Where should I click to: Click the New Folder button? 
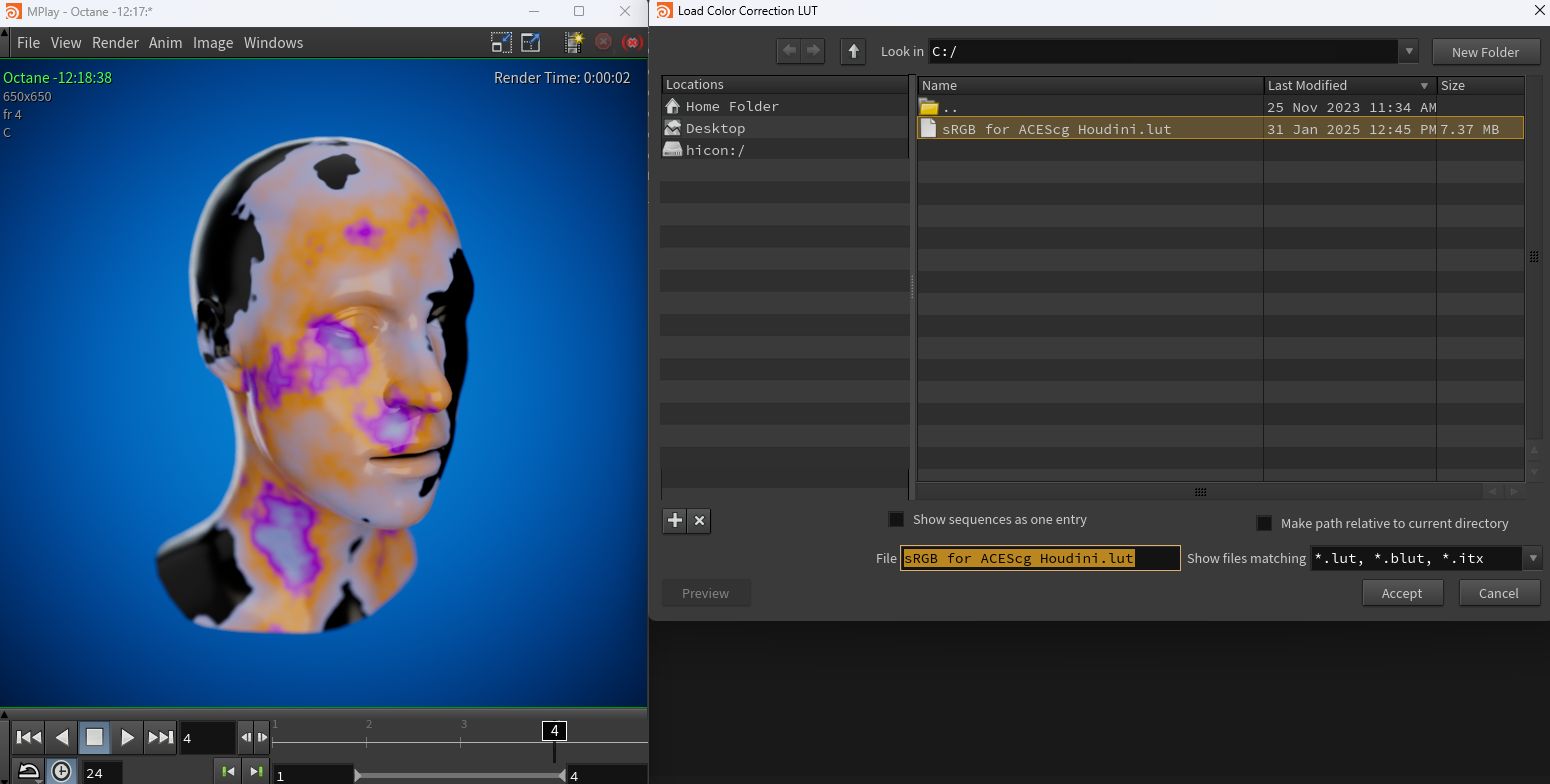point(1485,52)
